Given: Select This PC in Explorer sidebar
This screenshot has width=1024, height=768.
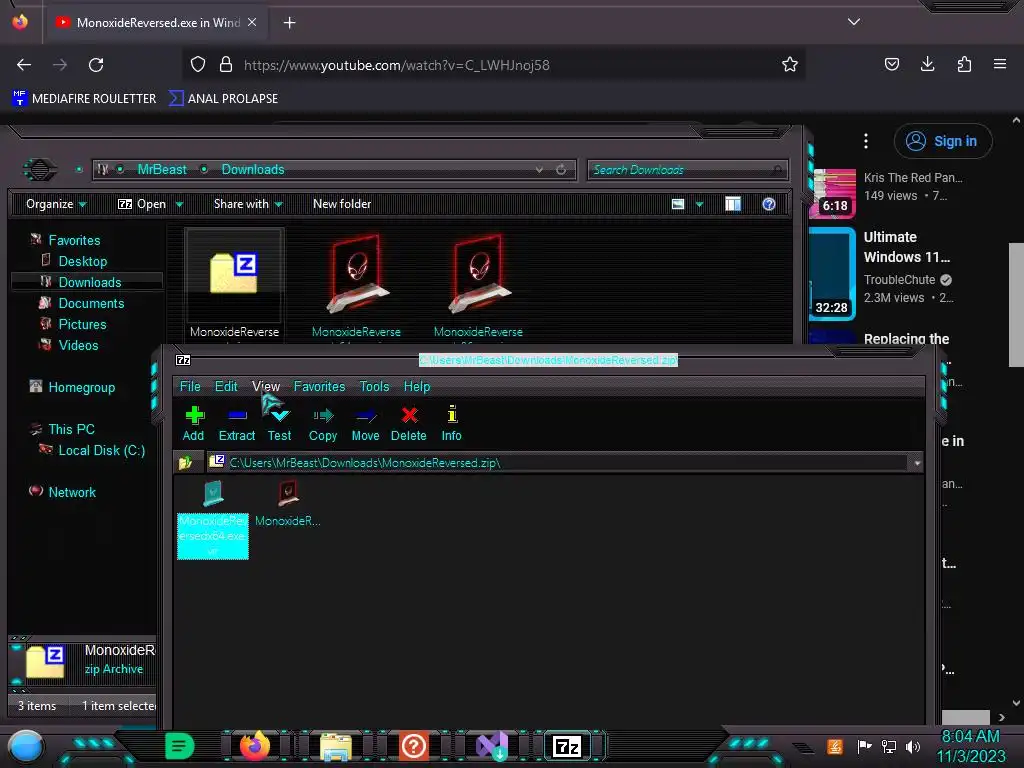Looking at the screenshot, I should (72, 429).
